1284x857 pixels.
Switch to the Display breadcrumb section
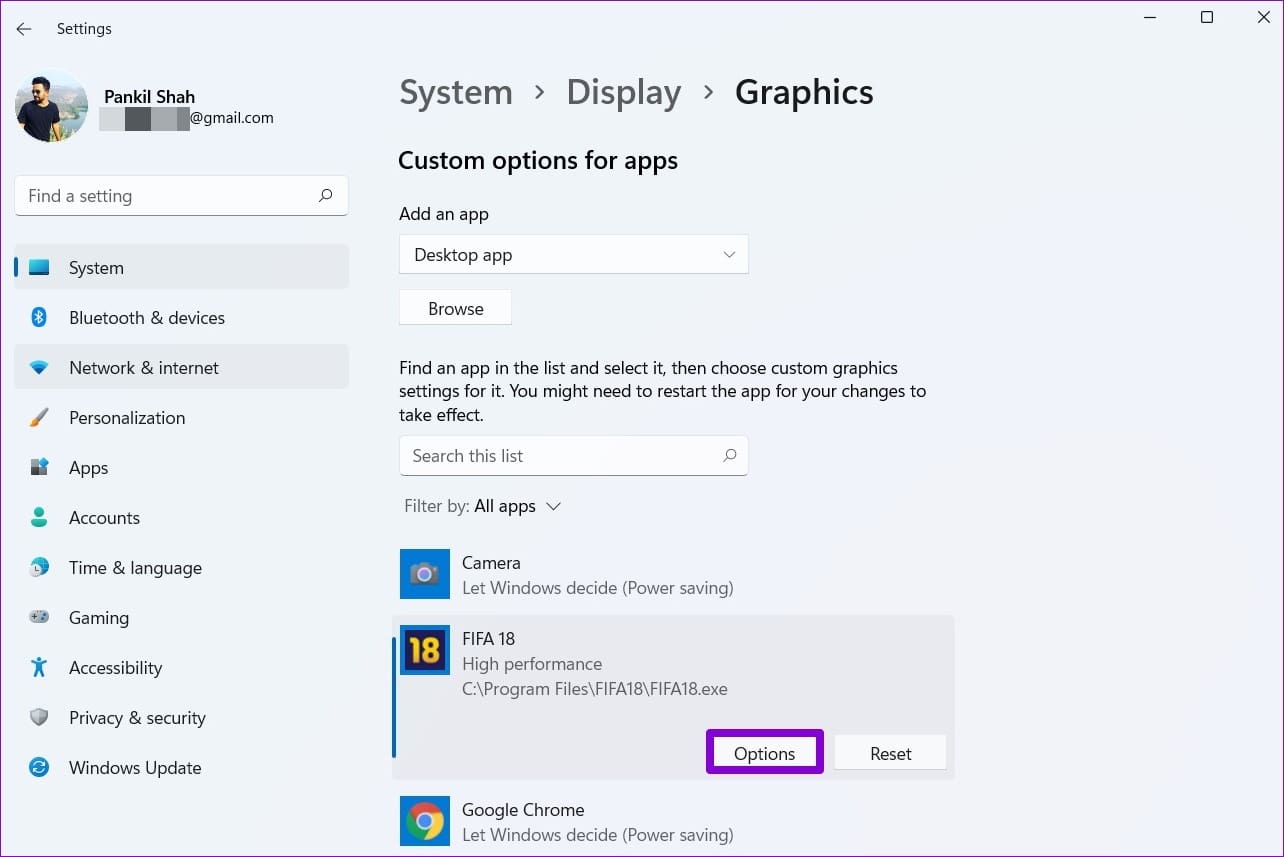click(x=623, y=91)
